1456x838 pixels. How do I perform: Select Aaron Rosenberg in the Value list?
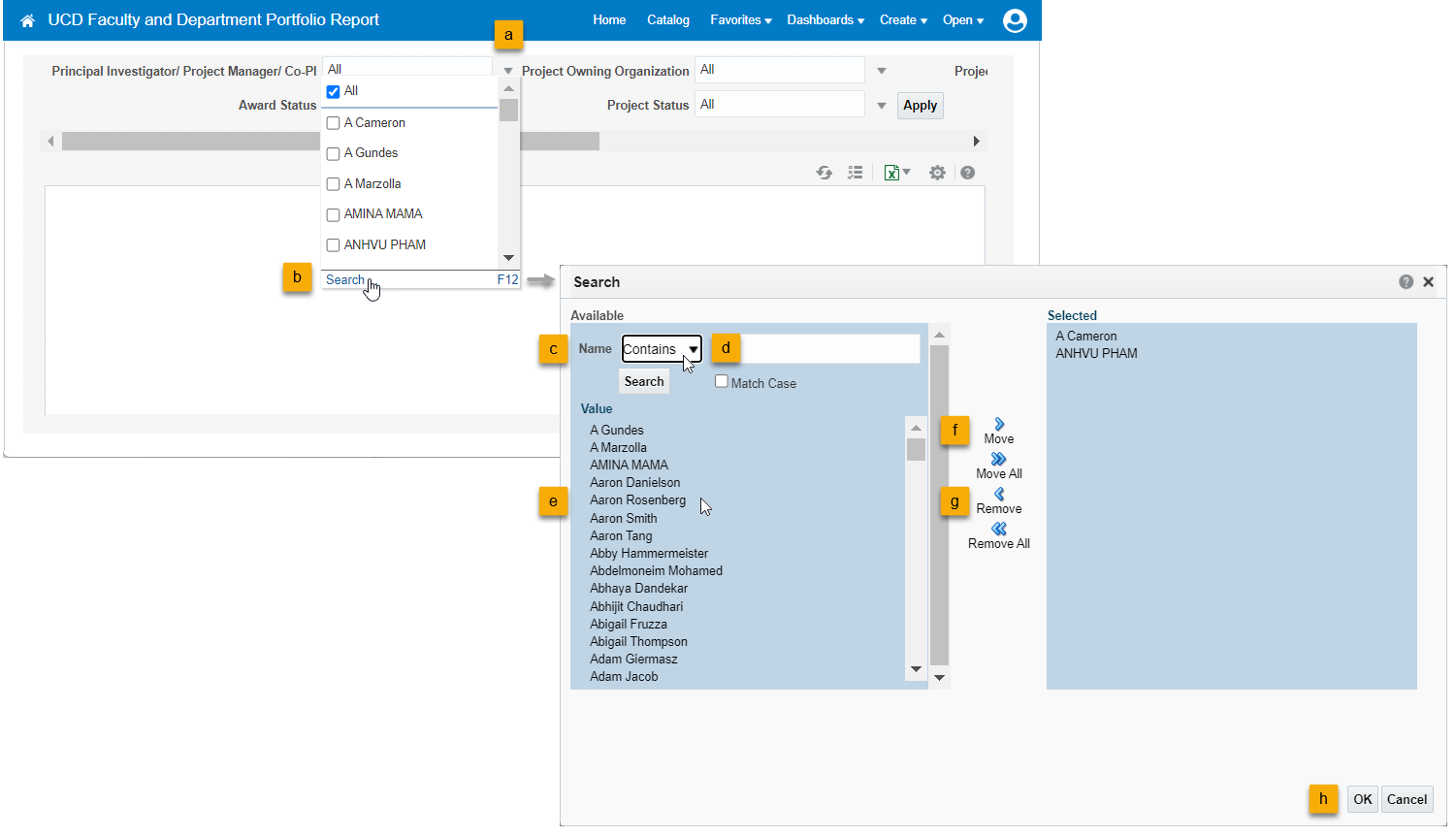[x=637, y=500]
